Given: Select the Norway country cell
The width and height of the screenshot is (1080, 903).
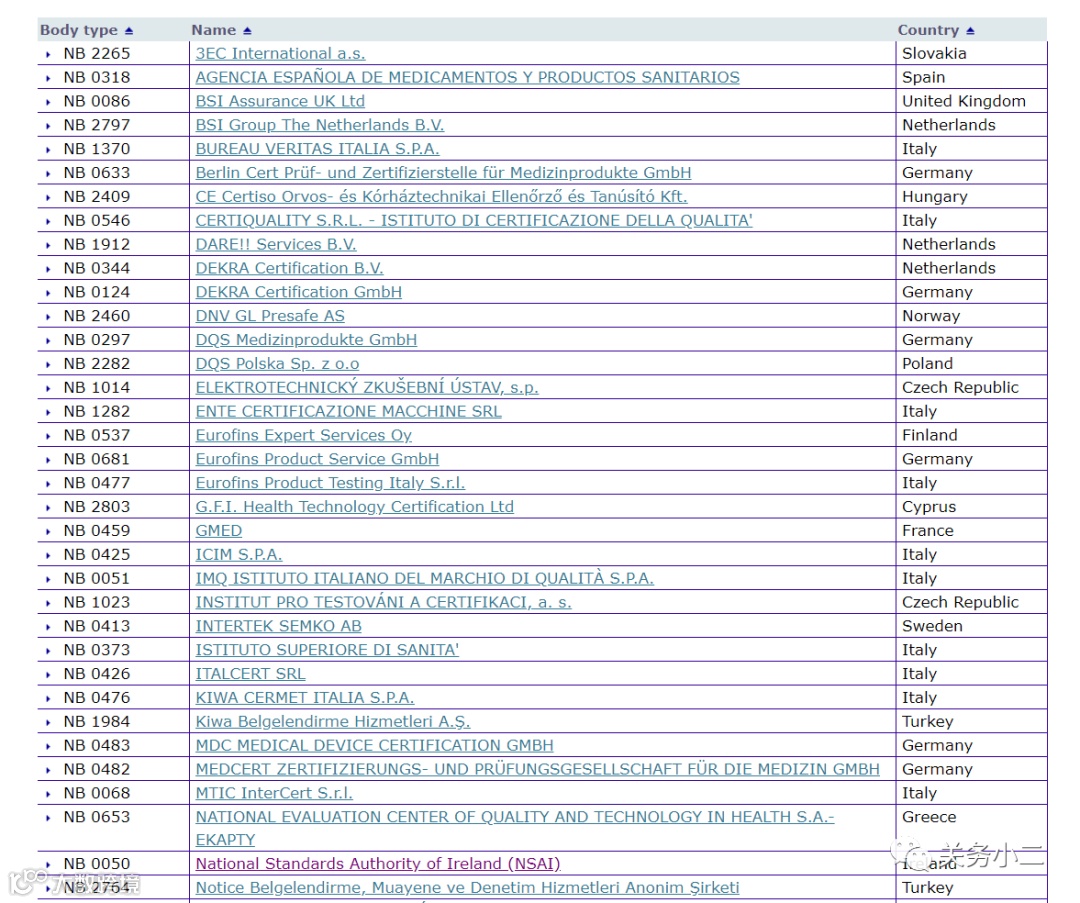Looking at the screenshot, I should pos(931,317).
